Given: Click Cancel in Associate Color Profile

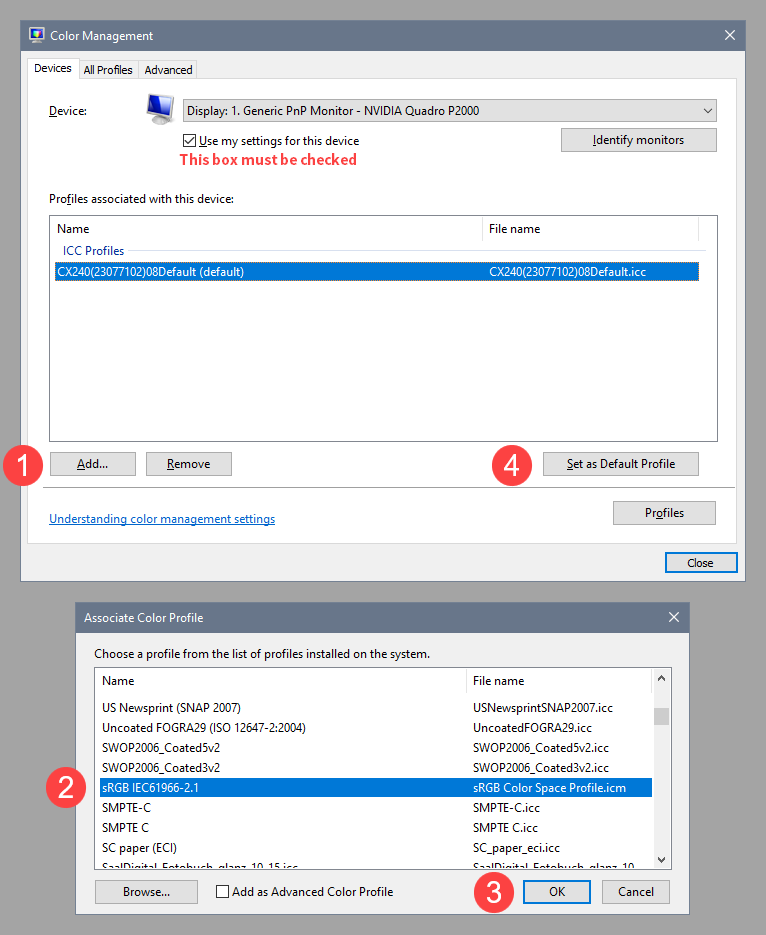Looking at the screenshot, I should [x=635, y=891].
